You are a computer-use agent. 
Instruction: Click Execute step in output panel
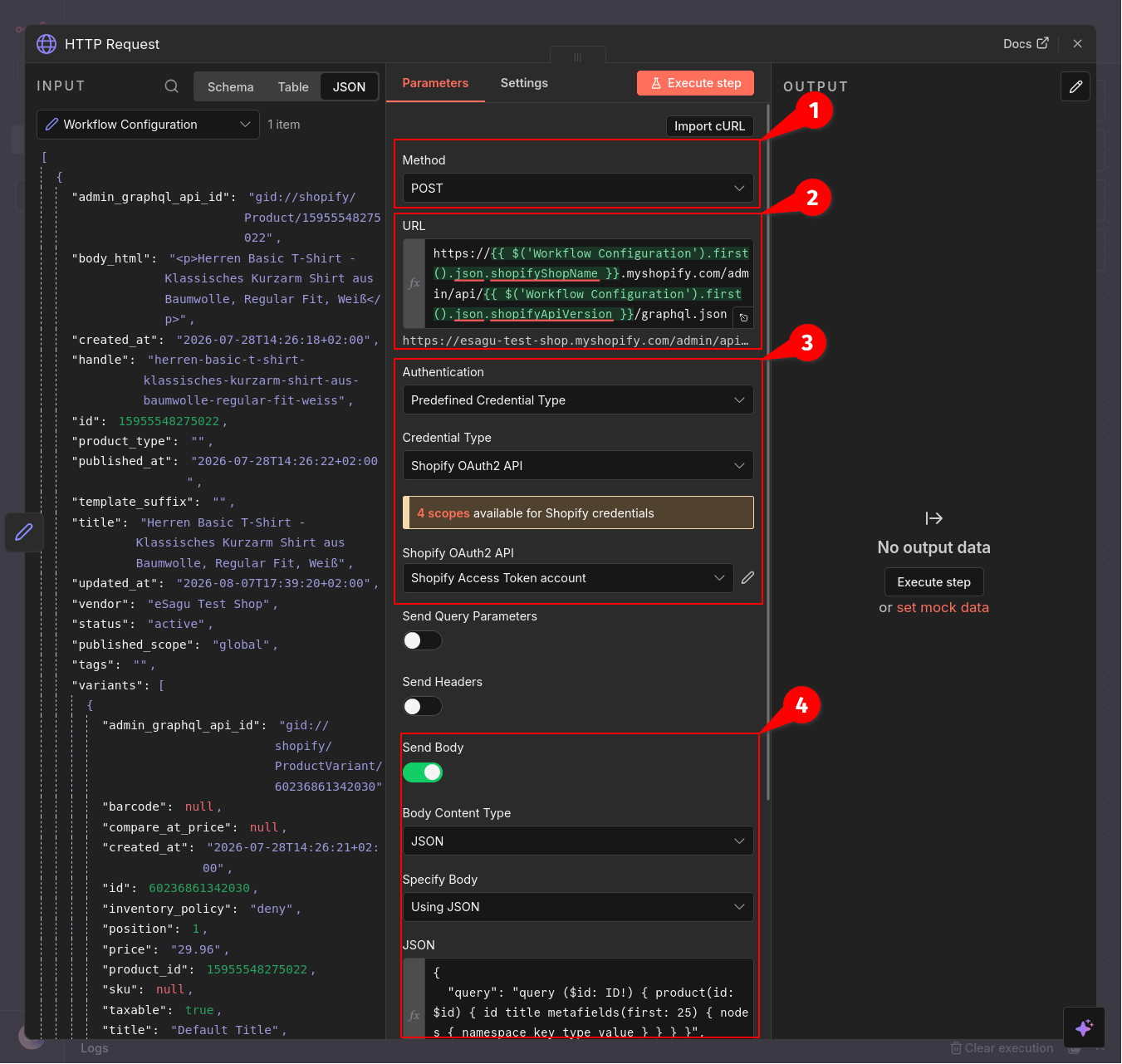click(933, 582)
